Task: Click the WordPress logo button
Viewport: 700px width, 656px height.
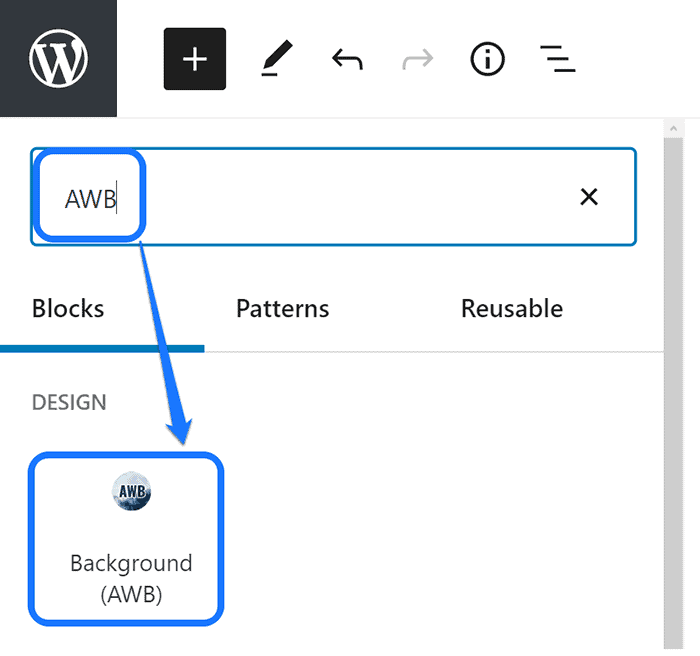Action: pyautogui.click(x=58, y=59)
